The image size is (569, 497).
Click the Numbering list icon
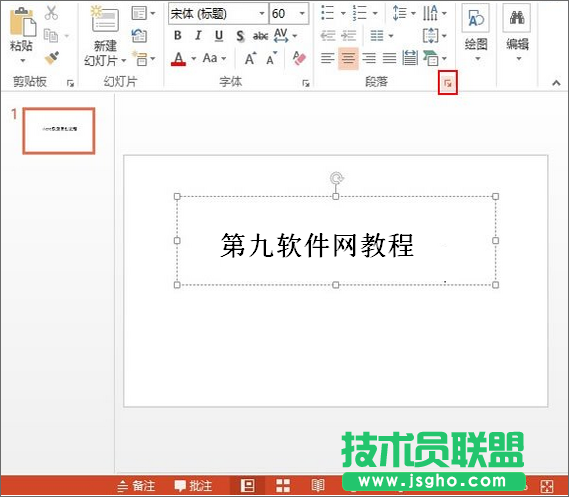[360, 13]
